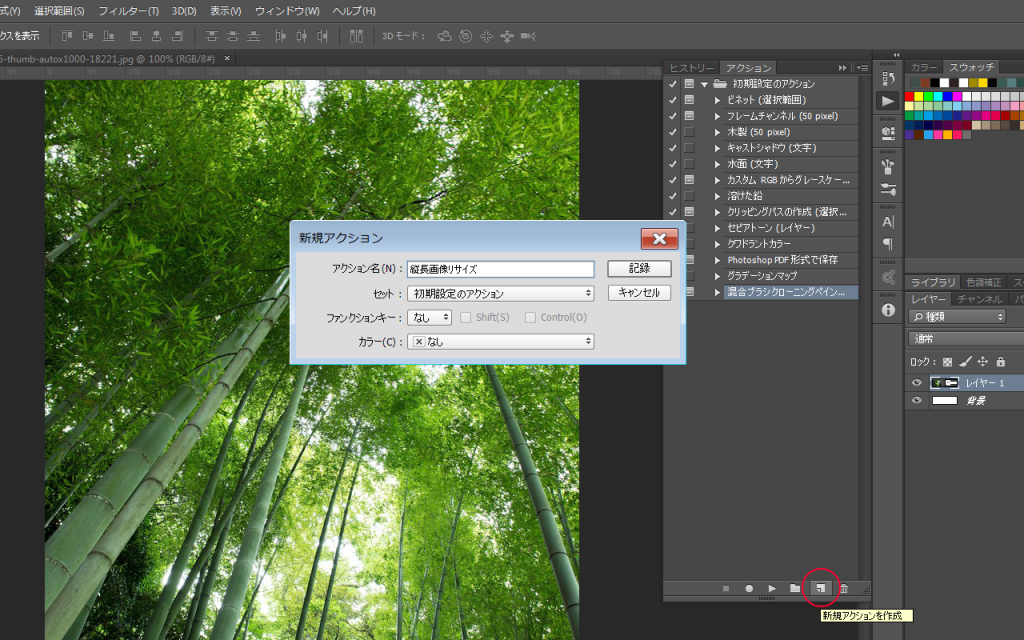Open the フィルター menu
The height and width of the screenshot is (640, 1024).
click(128, 11)
